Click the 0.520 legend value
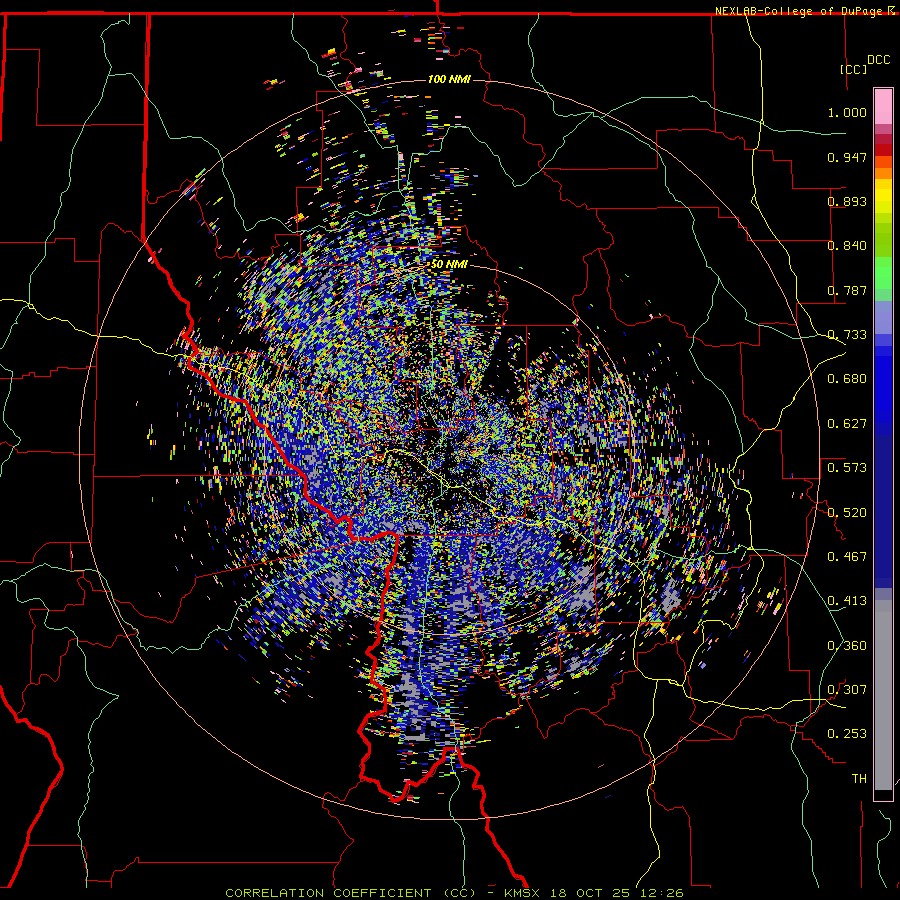The image size is (900, 900). [847, 512]
